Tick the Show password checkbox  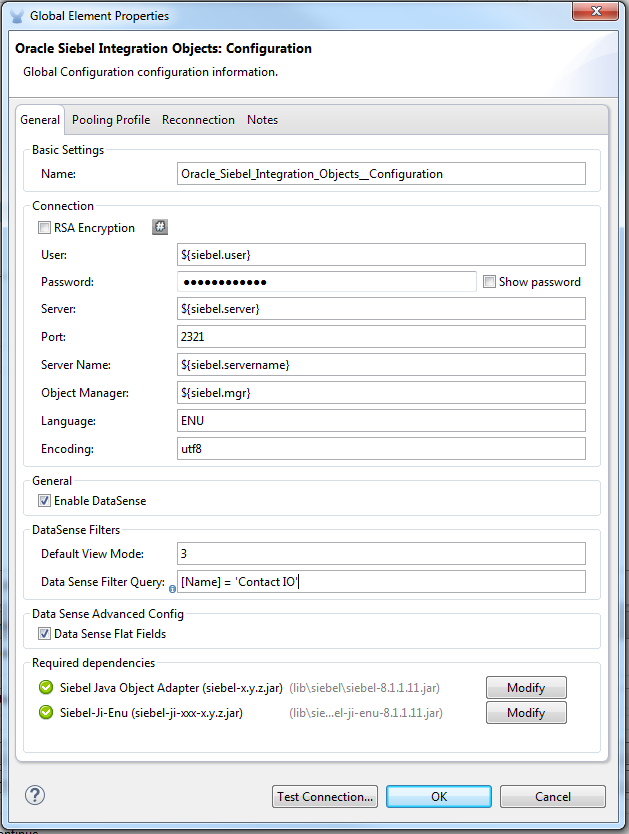489,281
